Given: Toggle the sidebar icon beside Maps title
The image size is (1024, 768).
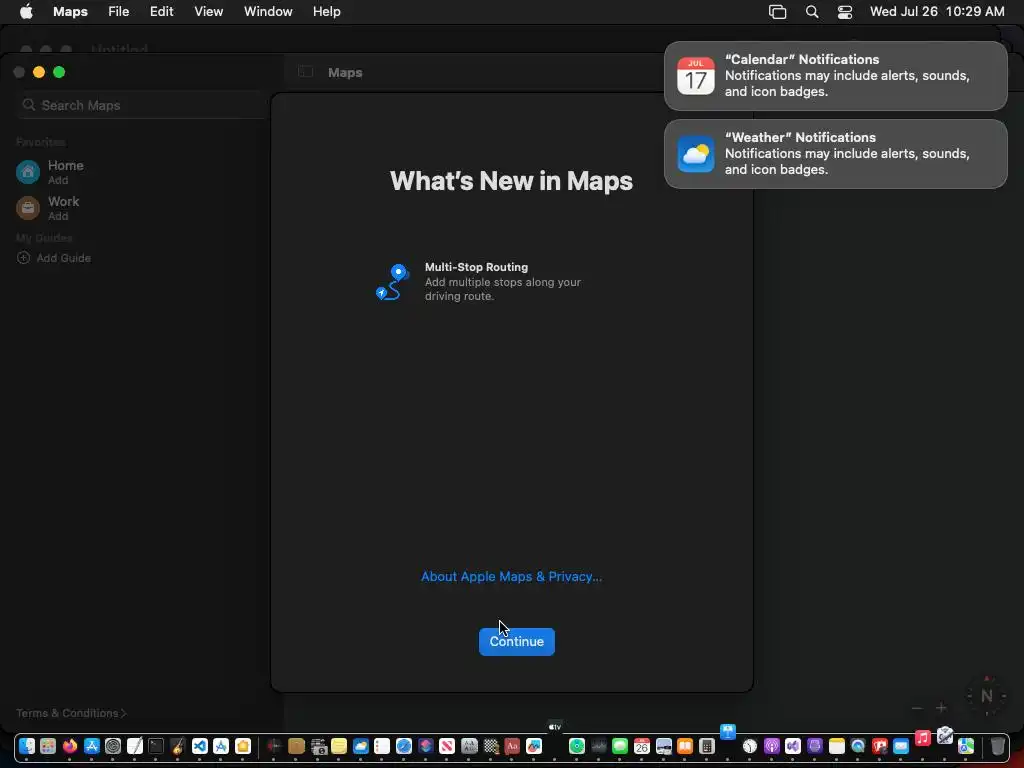Looking at the screenshot, I should (305, 72).
